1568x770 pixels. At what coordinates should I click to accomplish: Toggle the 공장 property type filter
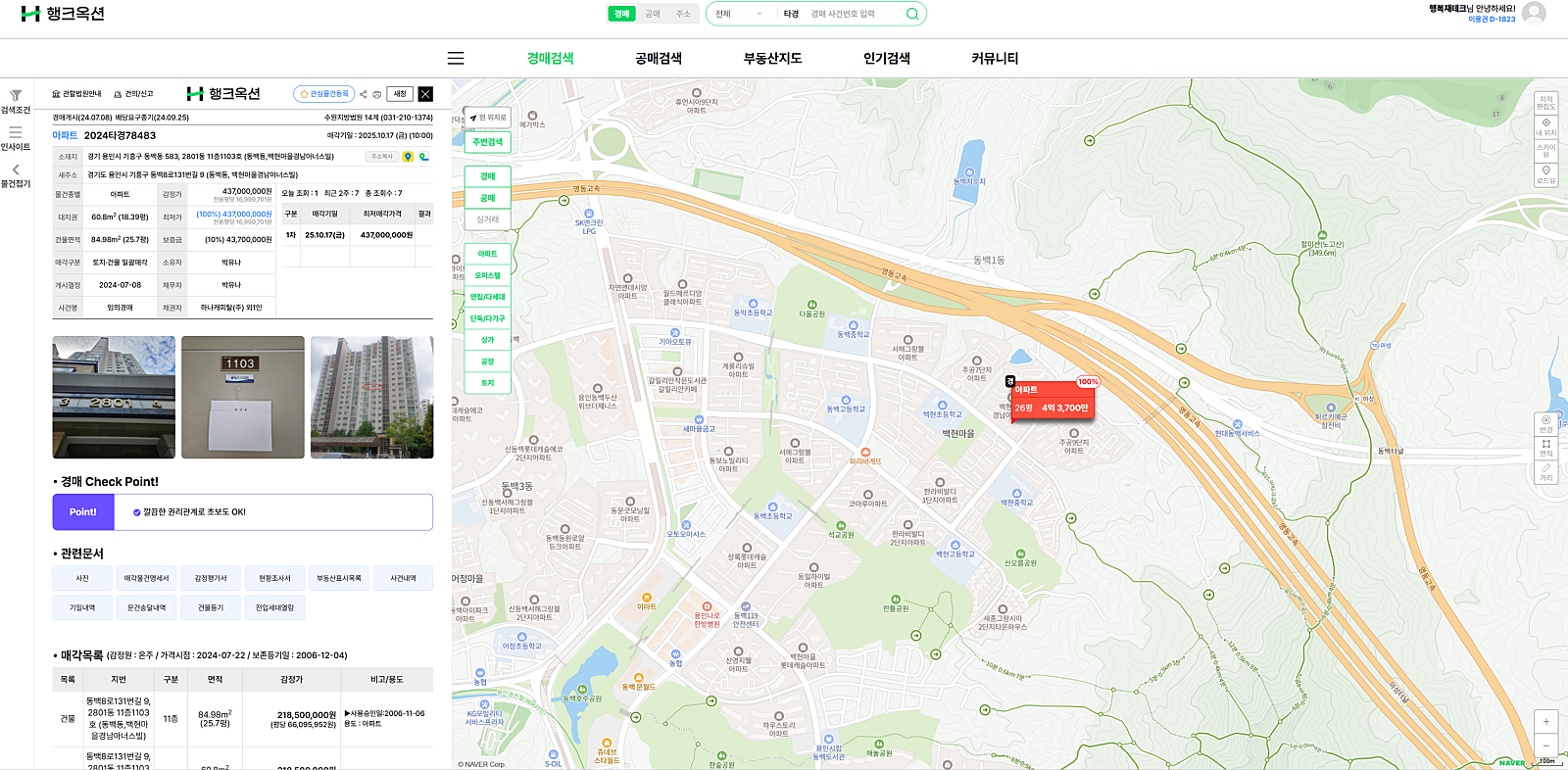click(x=488, y=361)
